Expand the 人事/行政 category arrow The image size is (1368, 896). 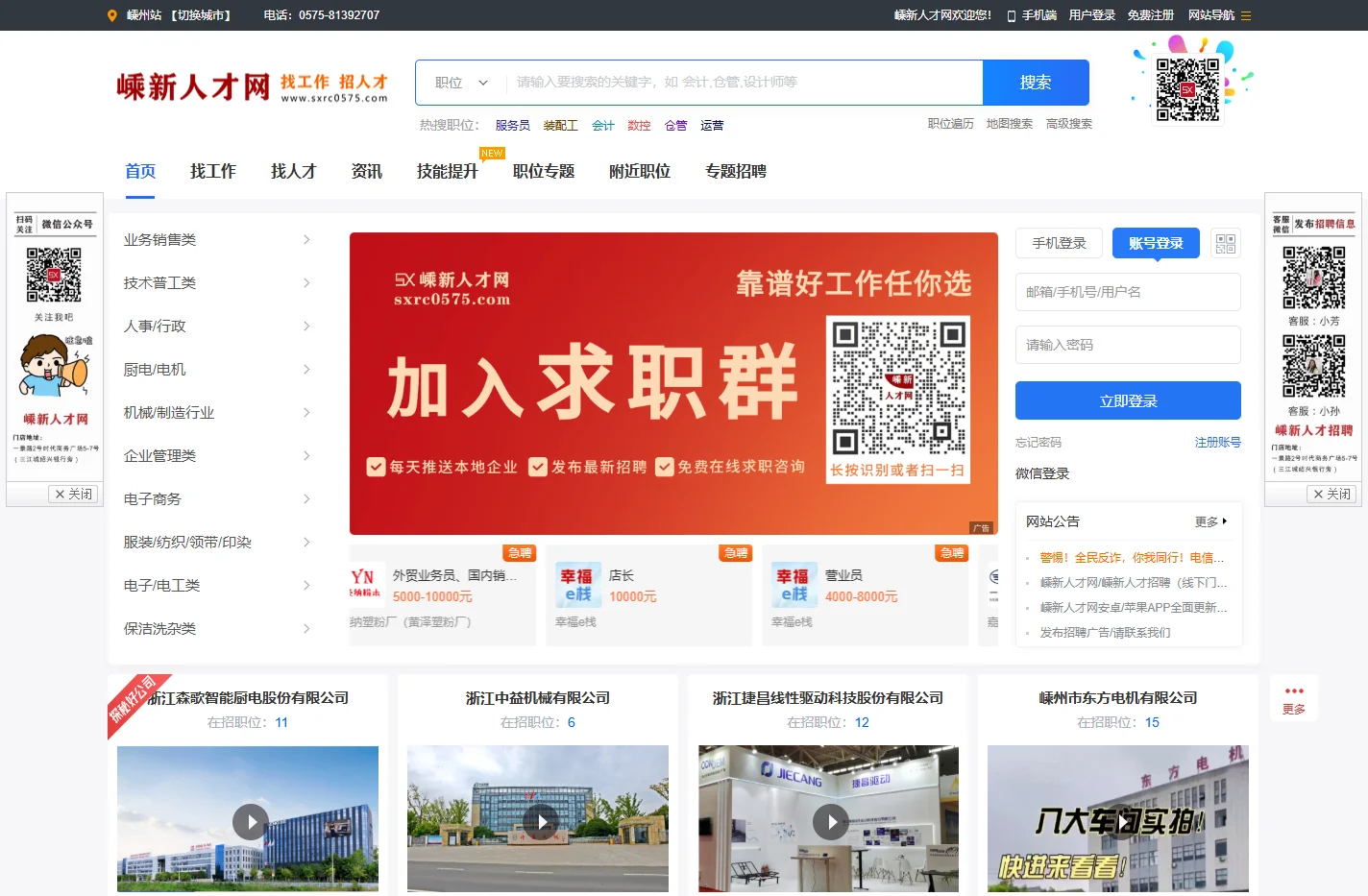306,326
